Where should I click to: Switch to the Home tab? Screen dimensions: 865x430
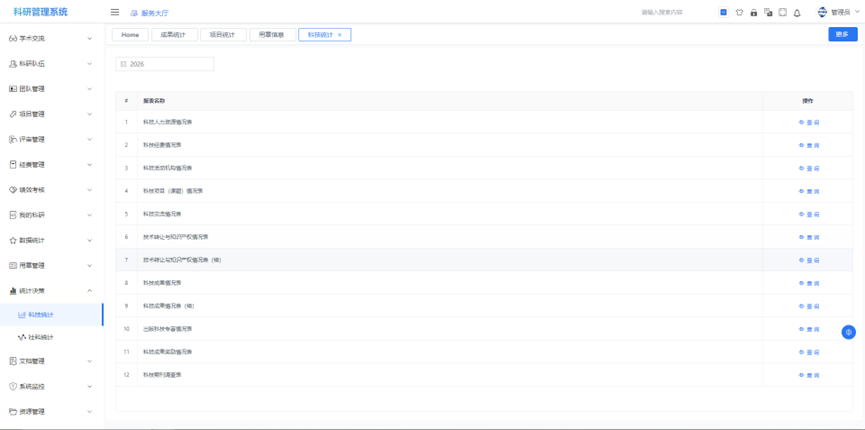coord(130,35)
